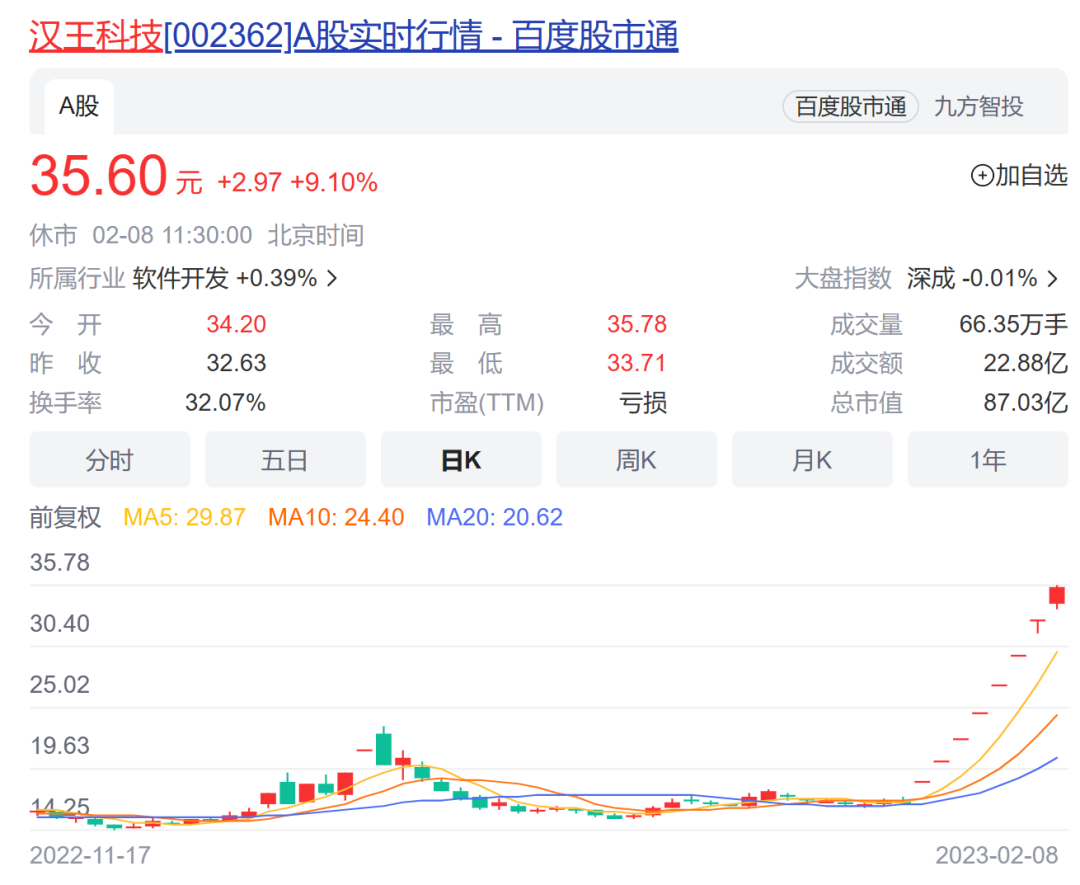
Task: Switch to the 月K chart tab
Action: (x=812, y=459)
